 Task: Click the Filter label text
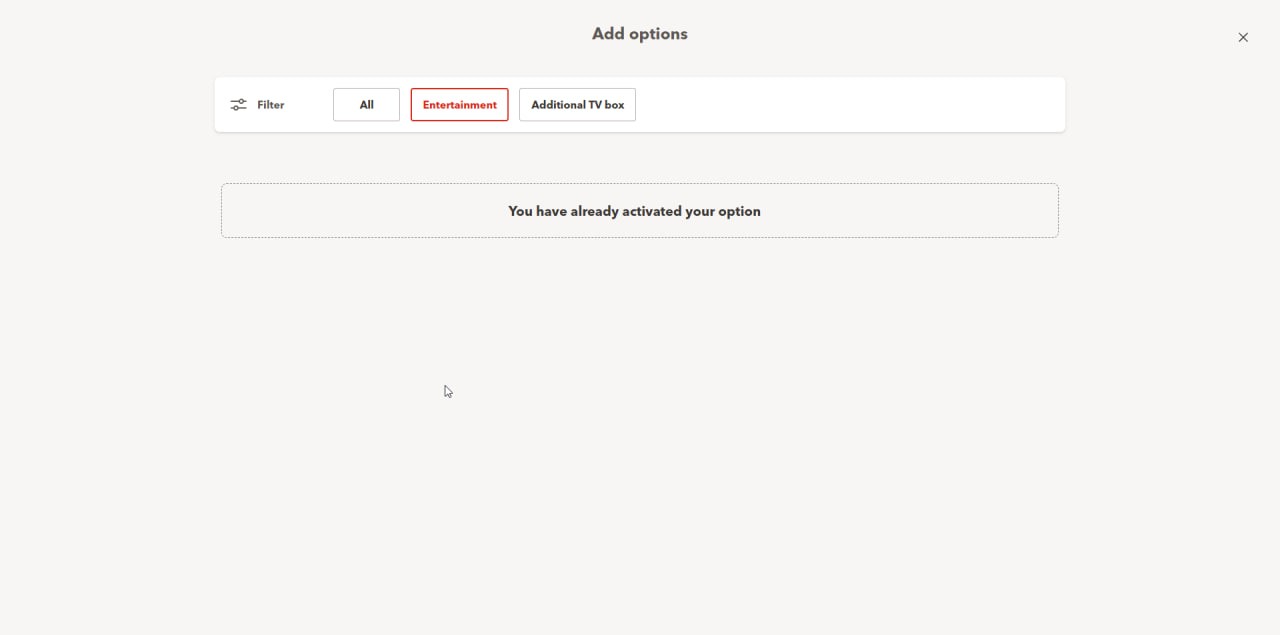click(x=271, y=105)
